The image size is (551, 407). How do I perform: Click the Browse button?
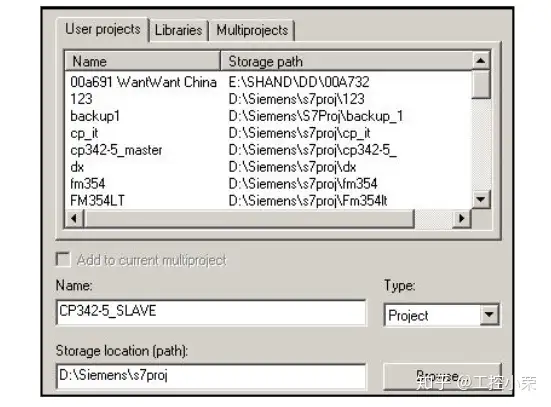click(442, 376)
